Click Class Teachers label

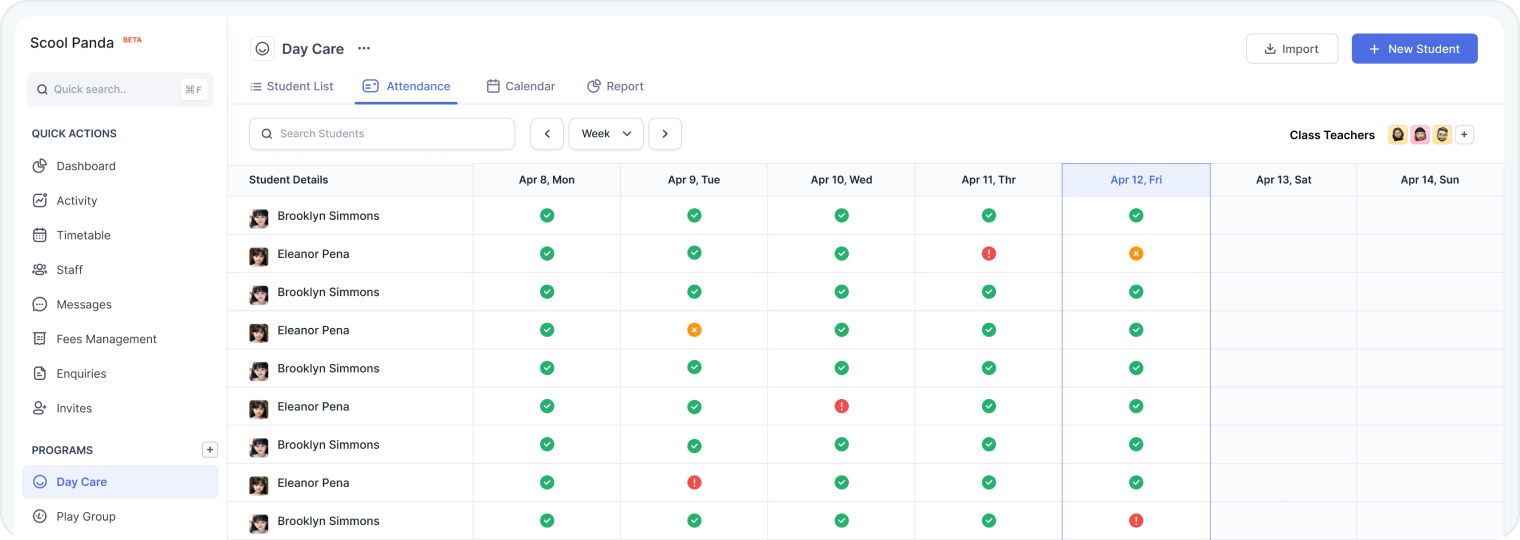point(1332,135)
